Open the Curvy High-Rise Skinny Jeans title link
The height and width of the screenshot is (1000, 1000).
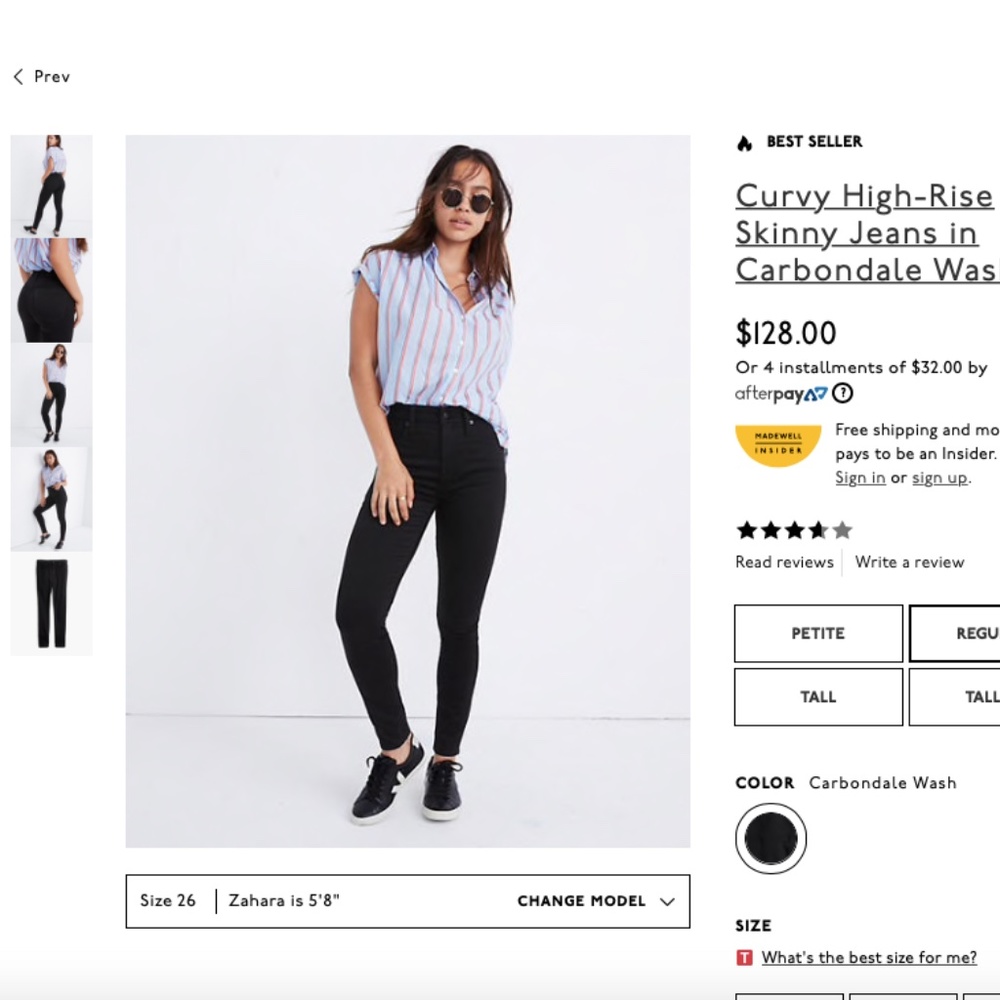coord(863,233)
